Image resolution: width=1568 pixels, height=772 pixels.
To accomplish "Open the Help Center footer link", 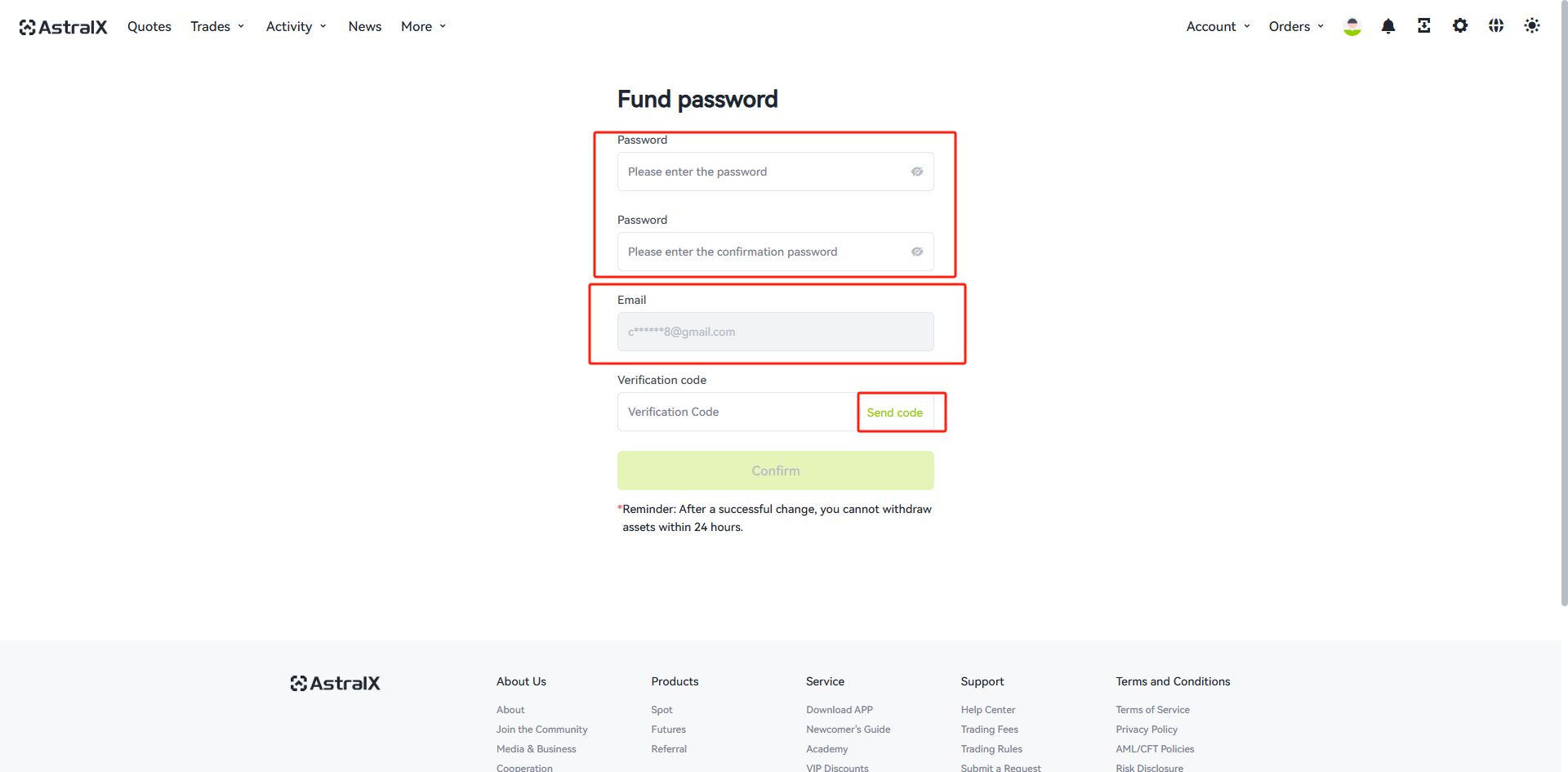I will pyautogui.click(x=988, y=710).
